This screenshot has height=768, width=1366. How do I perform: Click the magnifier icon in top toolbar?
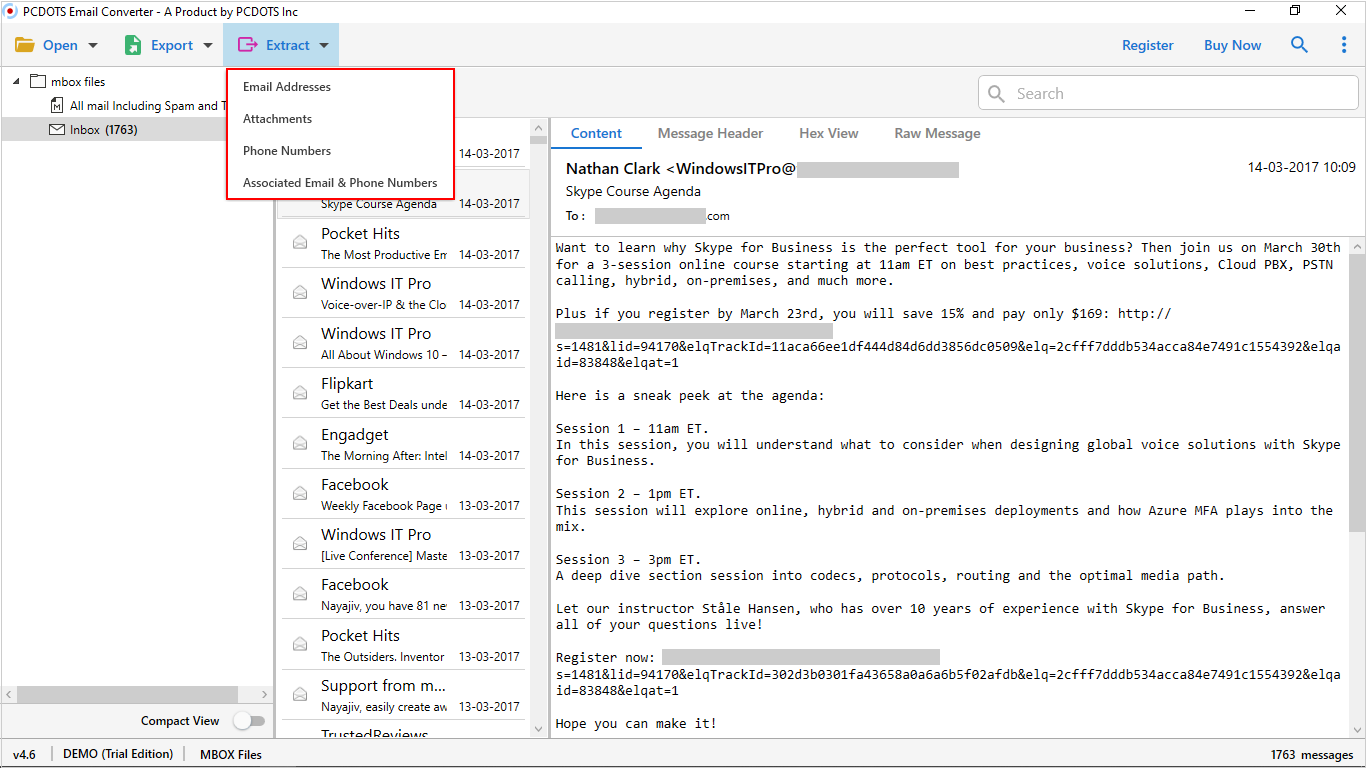(x=1299, y=45)
